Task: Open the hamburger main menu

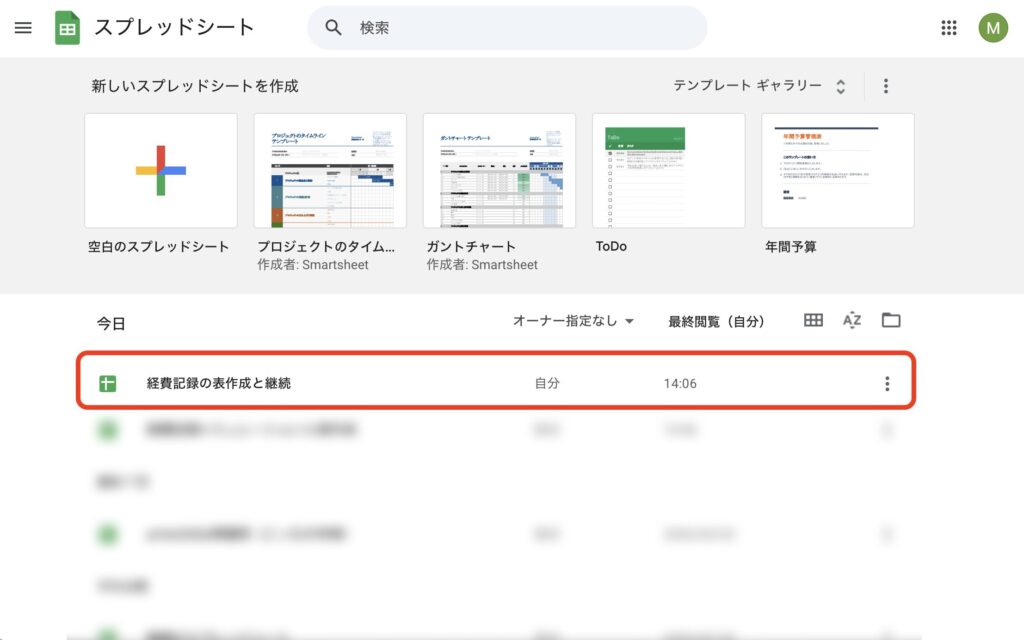Action: [23, 28]
